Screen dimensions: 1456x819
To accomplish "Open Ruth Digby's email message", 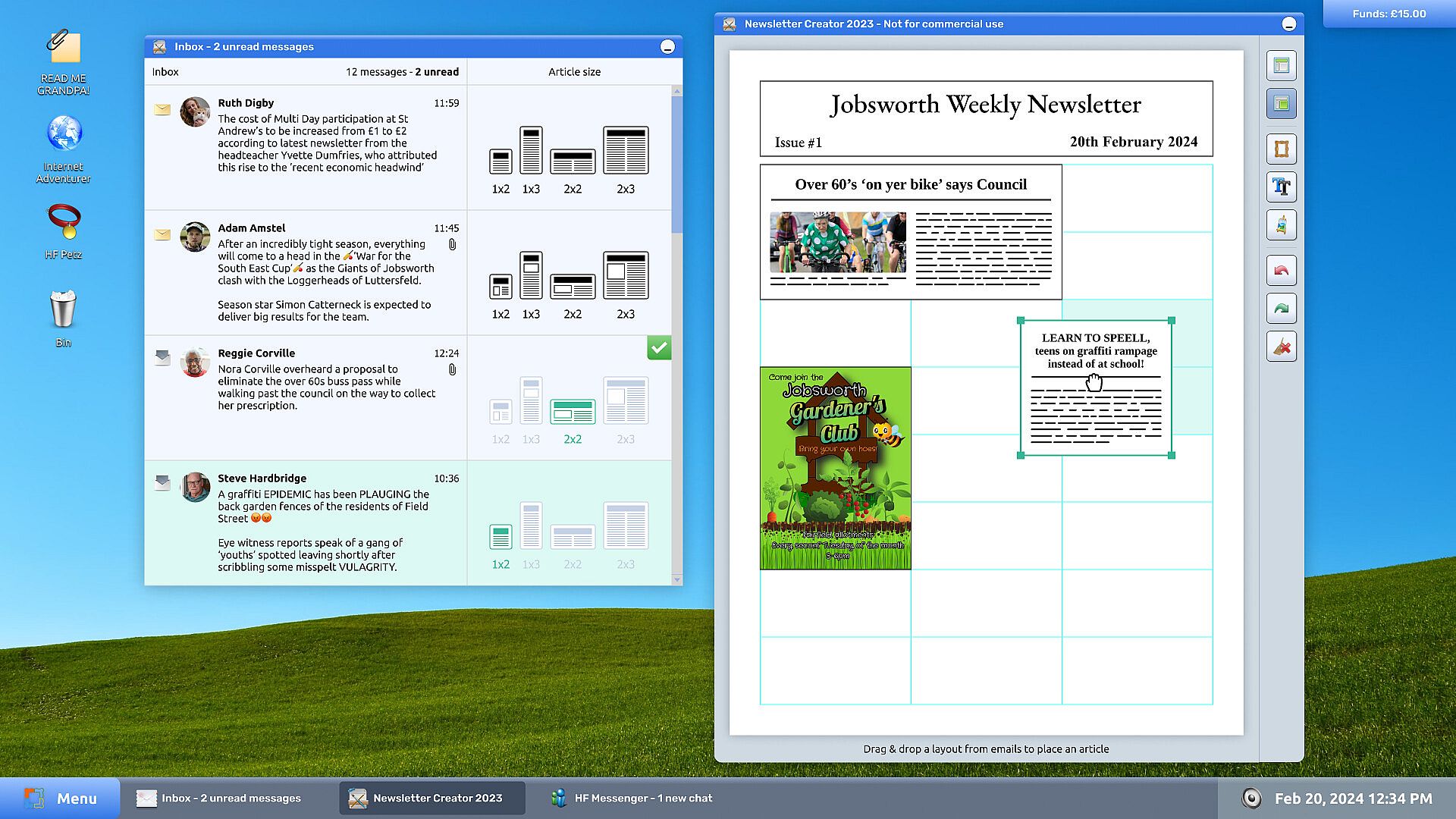I will tap(326, 143).
